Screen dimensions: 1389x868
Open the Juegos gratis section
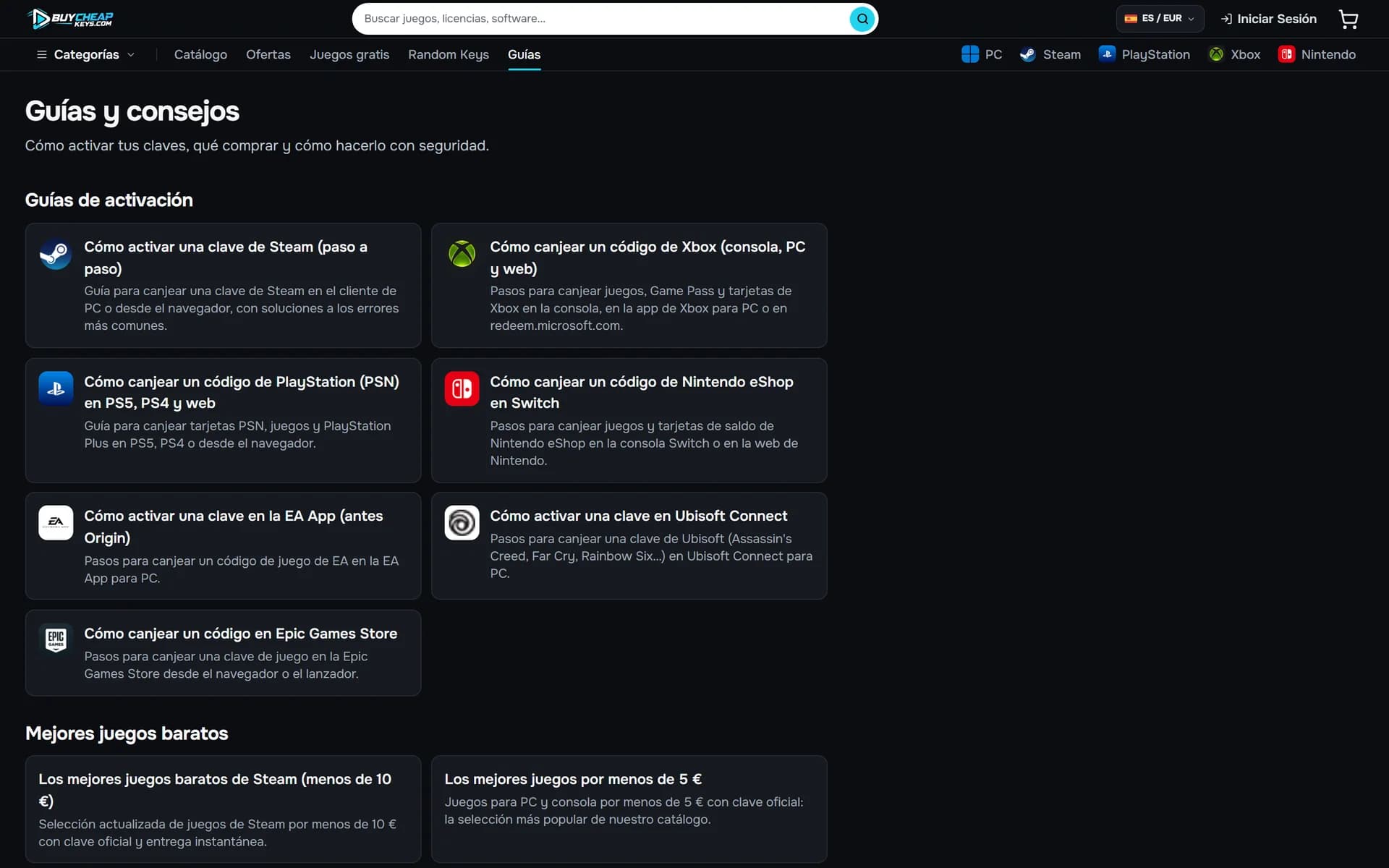click(x=349, y=54)
